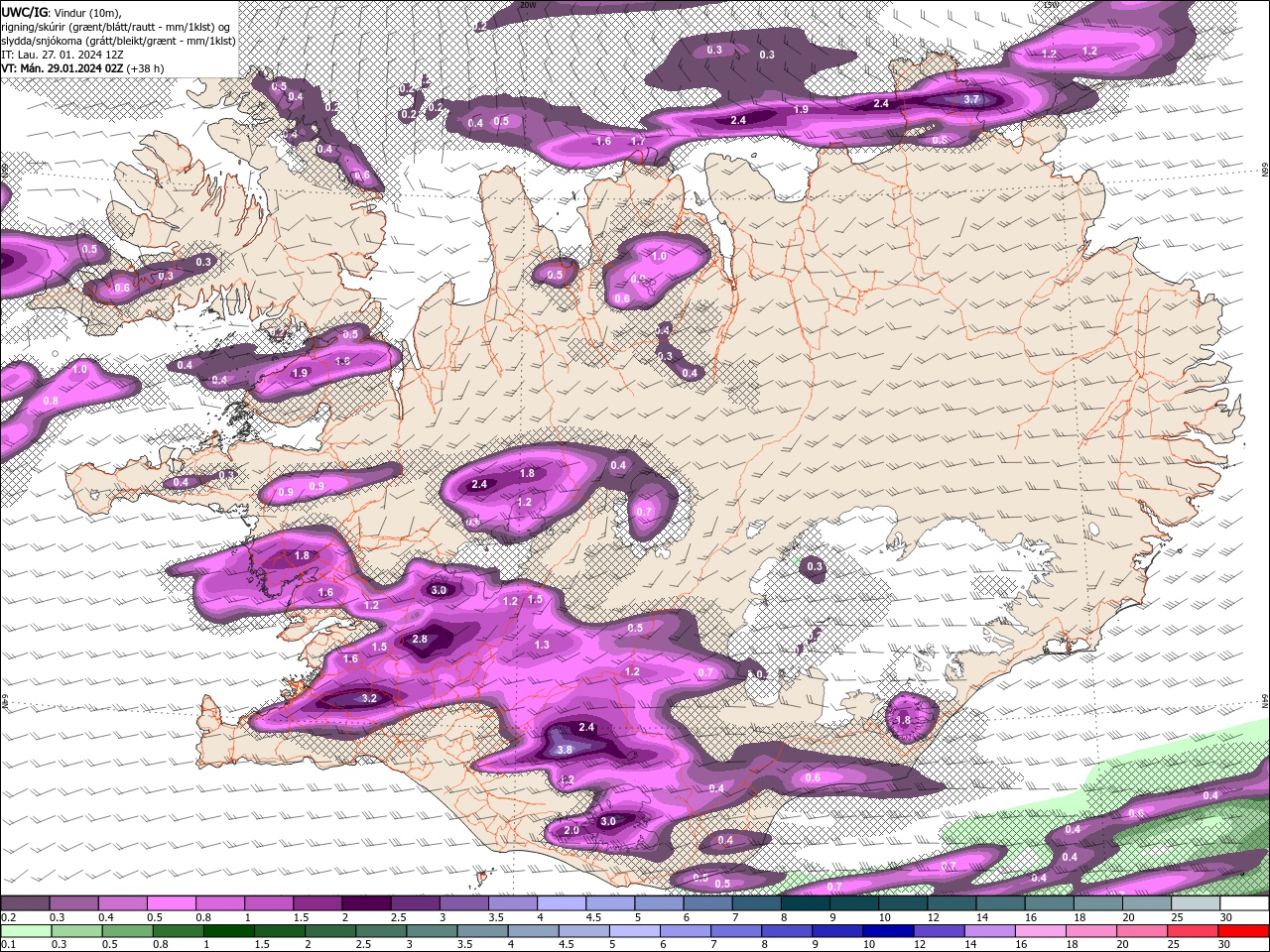Click the dark green swatch between 1 and 1.5 in the lower legend
The width and height of the screenshot is (1270, 952).
click(x=228, y=931)
